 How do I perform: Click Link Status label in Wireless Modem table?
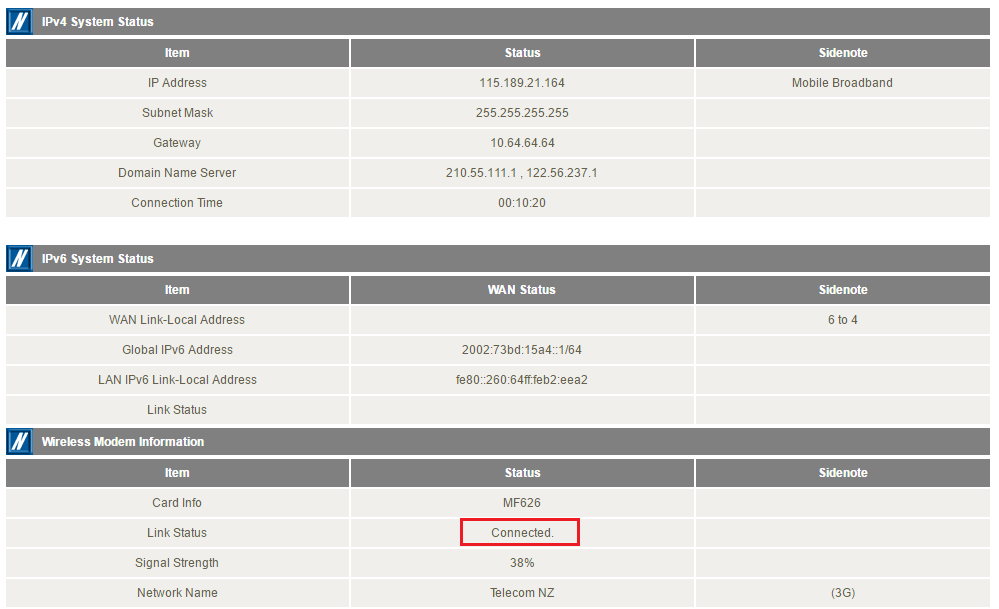tap(177, 533)
